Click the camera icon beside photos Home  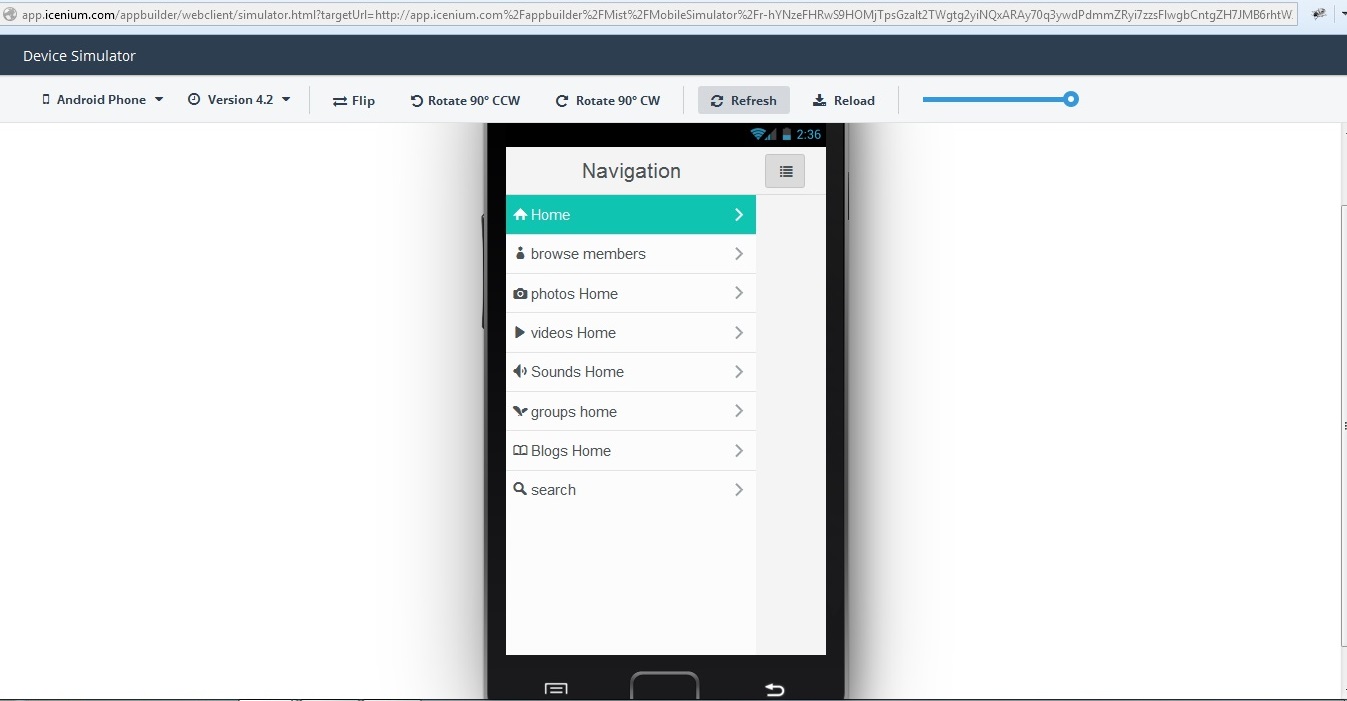(x=520, y=294)
